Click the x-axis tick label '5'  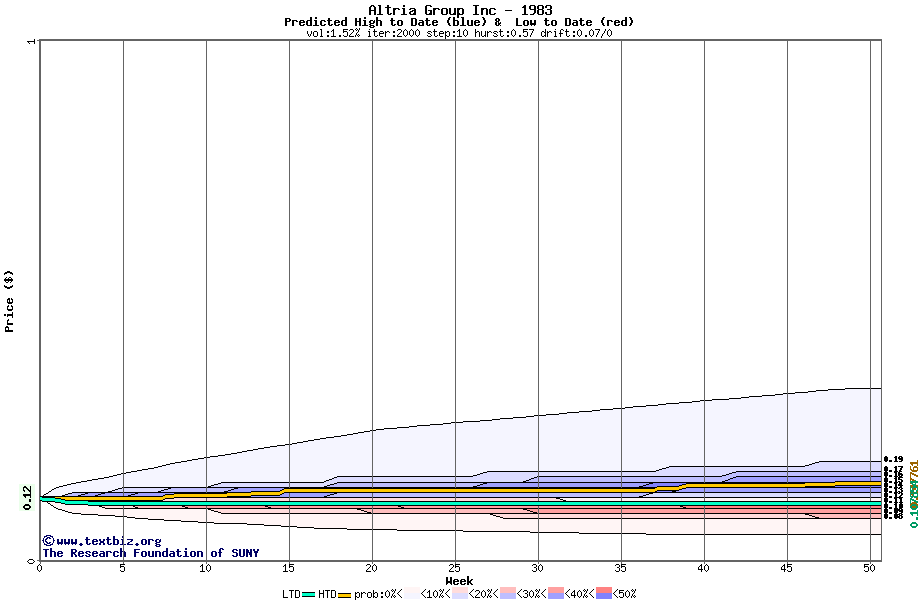tap(123, 568)
